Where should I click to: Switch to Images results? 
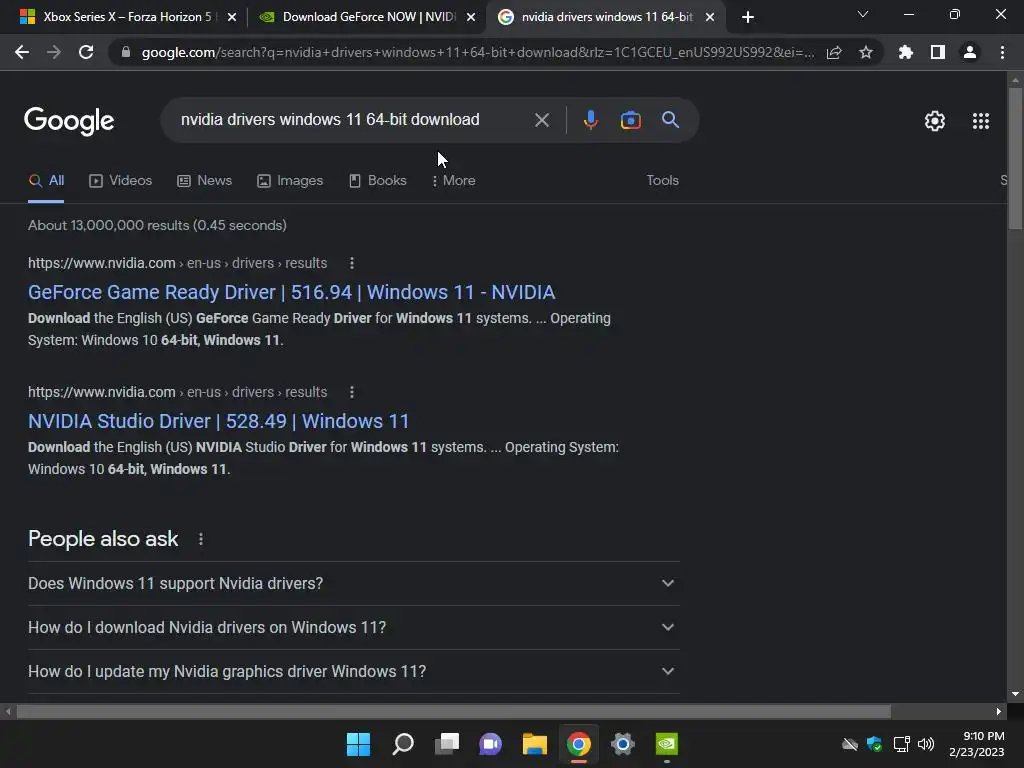[x=290, y=181]
